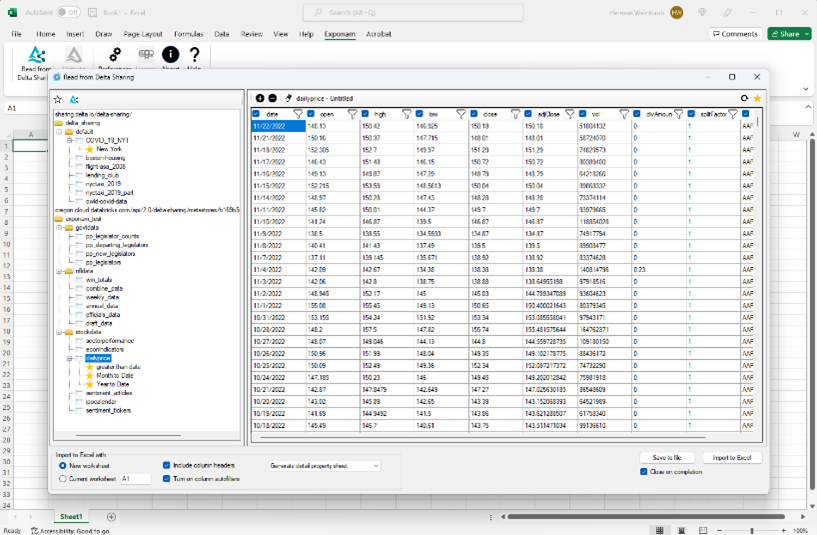Open the Home ribbon tab
Viewport: 817px width, 535px height.
(x=46, y=34)
